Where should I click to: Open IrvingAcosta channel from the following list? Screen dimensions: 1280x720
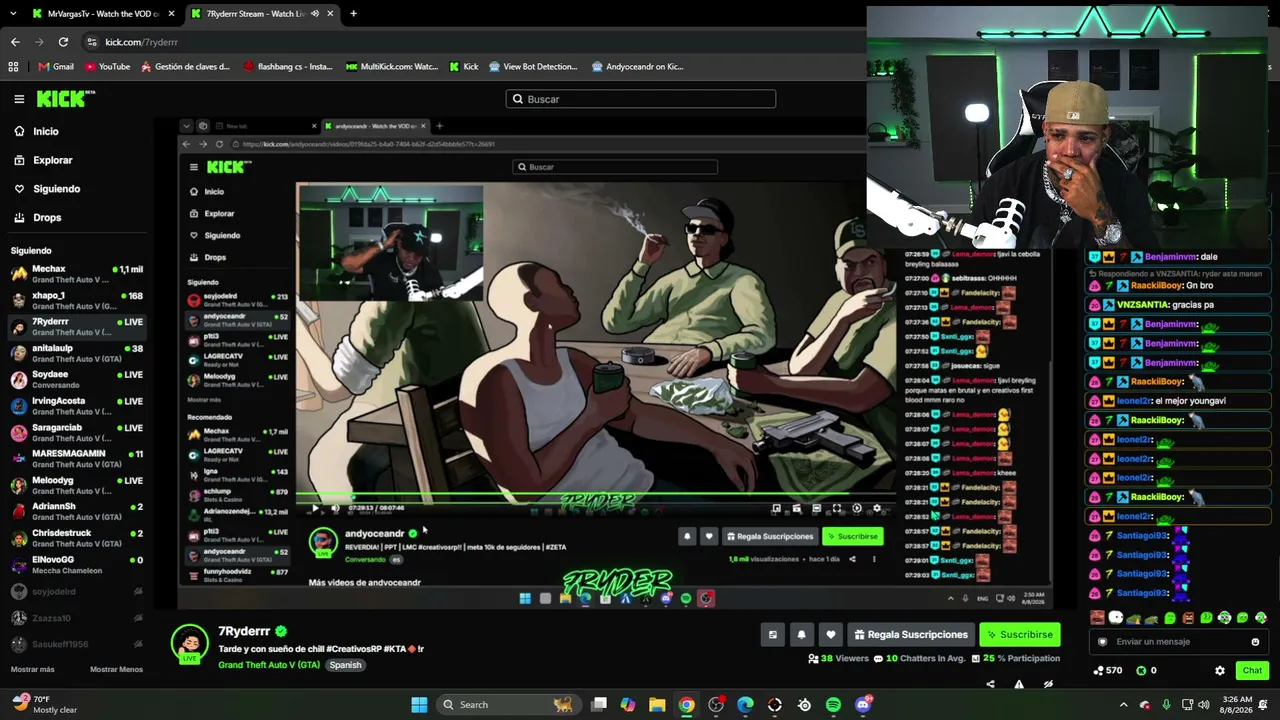coord(78,406)
